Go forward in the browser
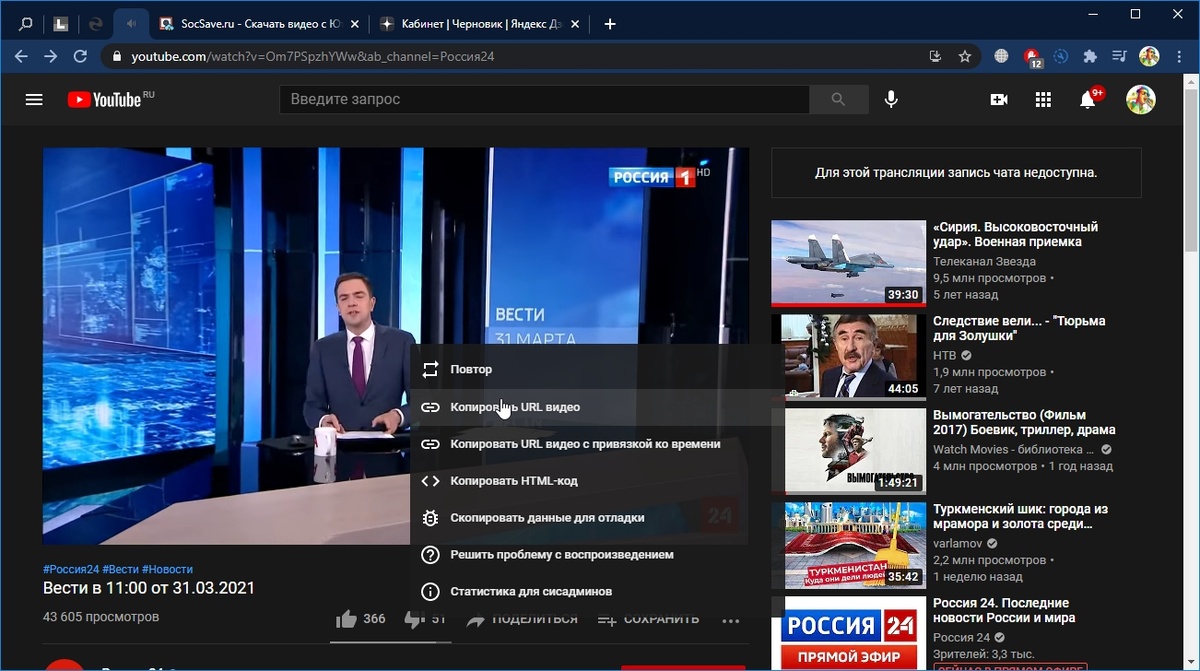This screenshot has height=671, width=1200. coord(51,56)
